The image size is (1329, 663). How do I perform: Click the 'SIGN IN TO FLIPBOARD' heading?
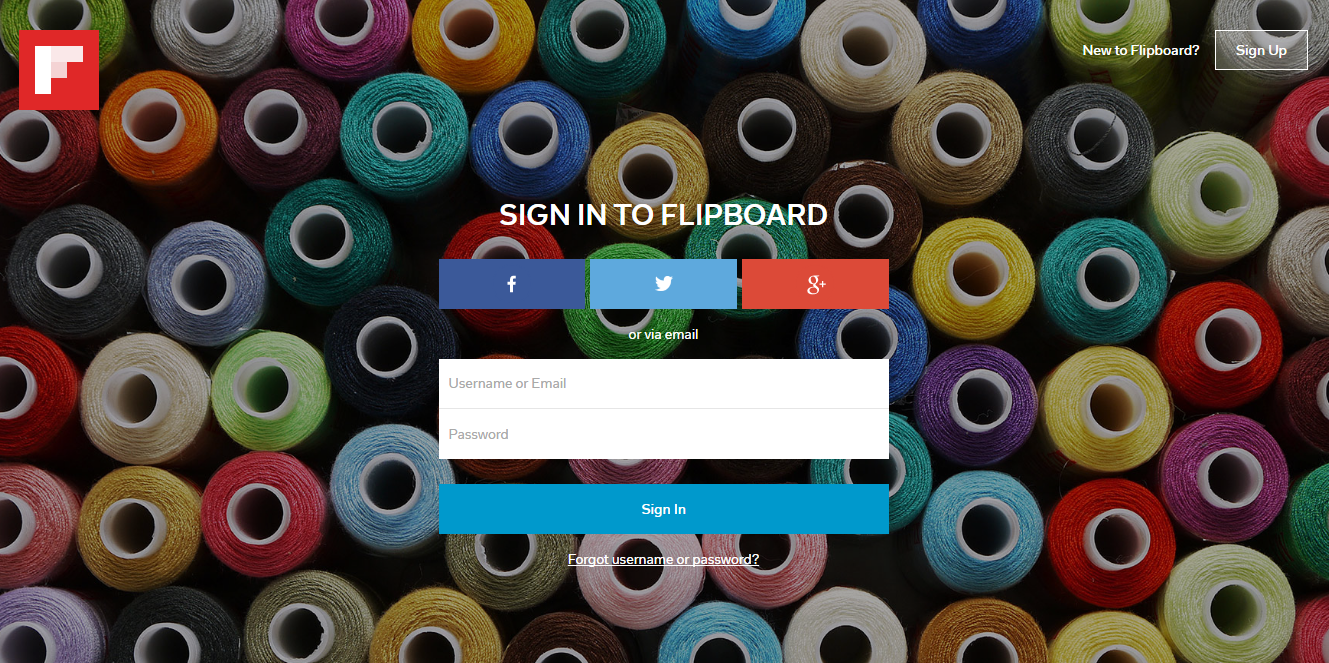(664, 214)
